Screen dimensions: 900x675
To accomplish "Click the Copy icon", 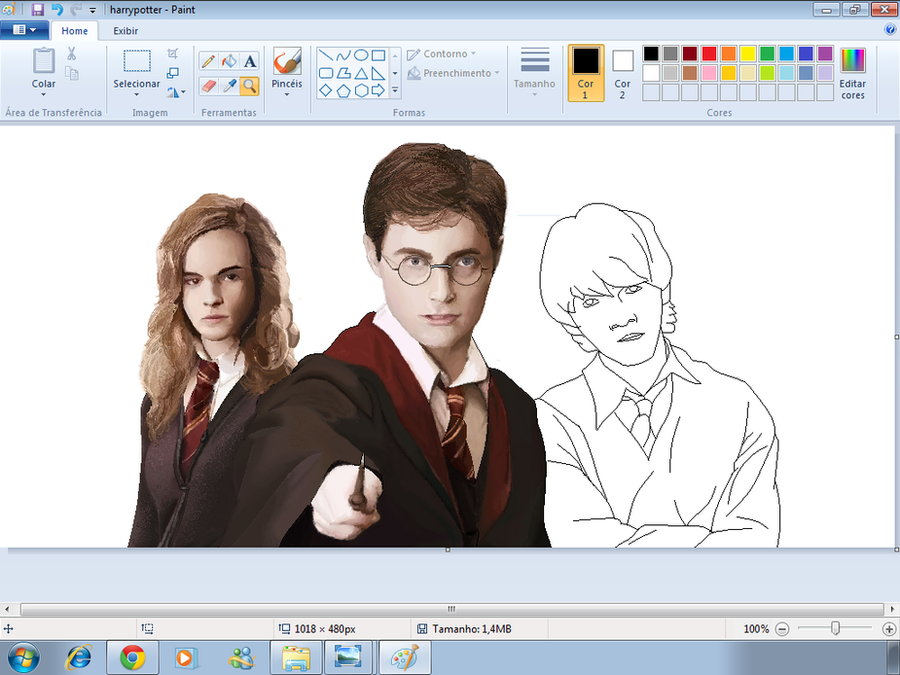I will click(x=72, y=73).
